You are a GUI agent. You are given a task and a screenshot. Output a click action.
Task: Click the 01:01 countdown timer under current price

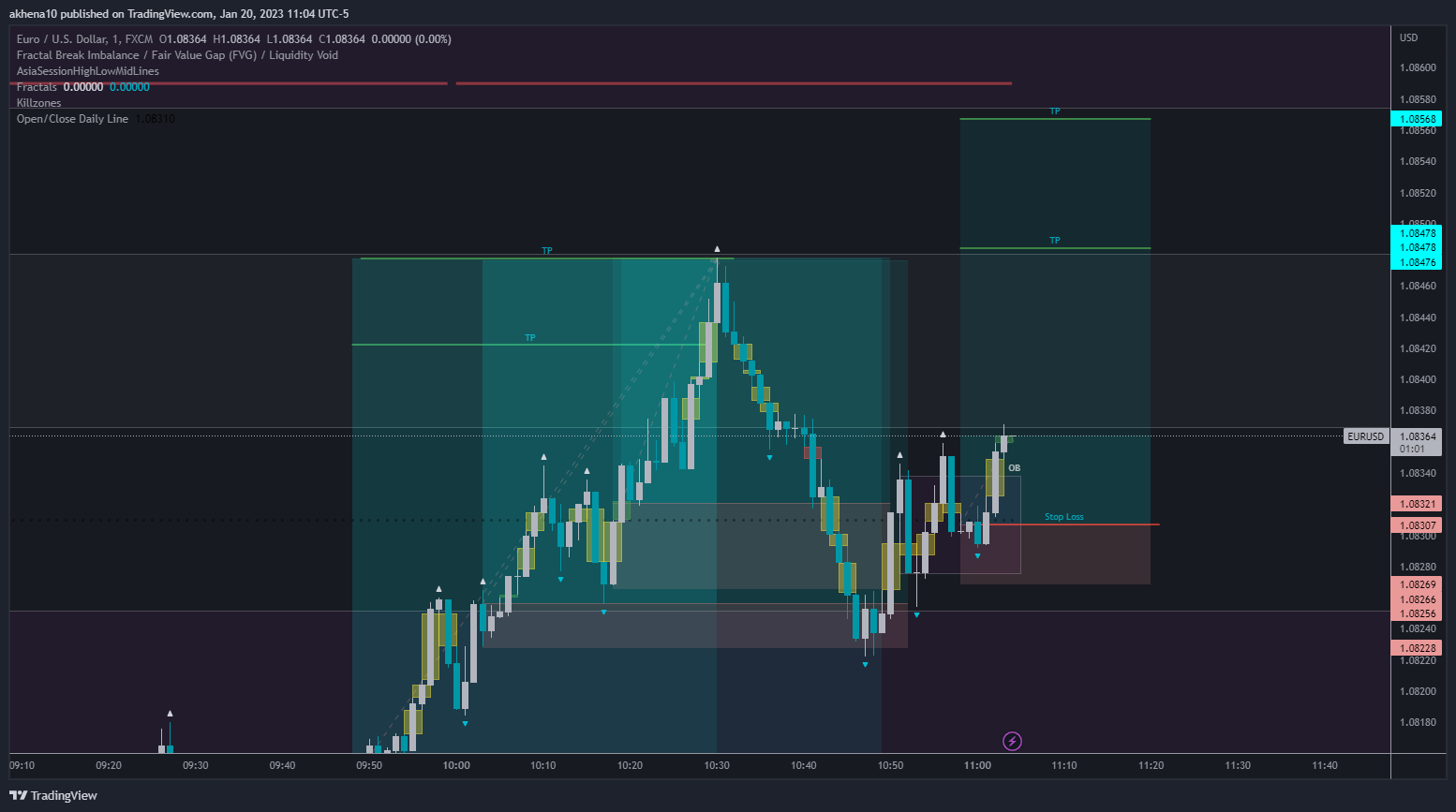point(1412,449)
